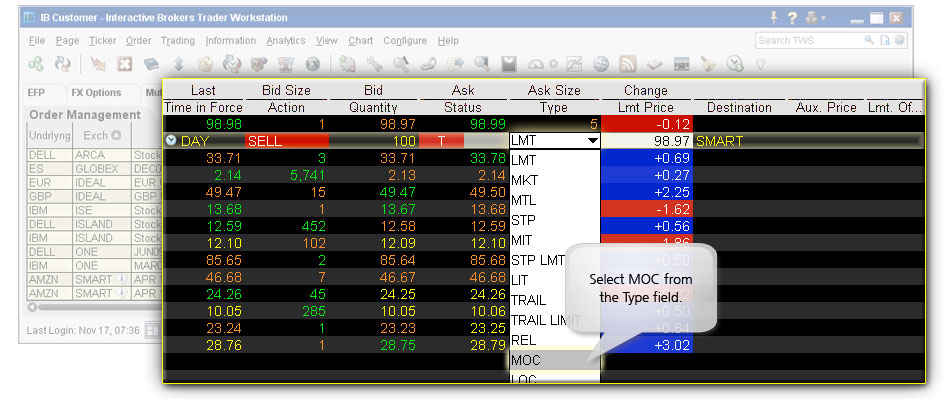Open the Ticker menu
The image size is (948, 400).
(x=102, y=40)
